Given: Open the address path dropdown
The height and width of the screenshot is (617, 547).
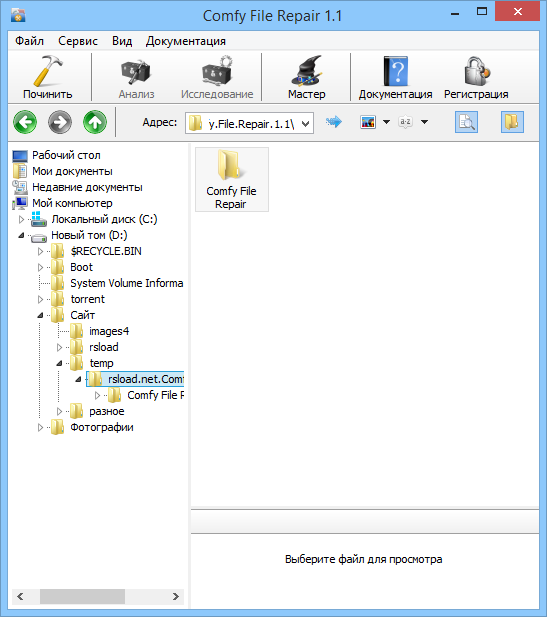Looking at the screenshot, I should coord(305,124).
